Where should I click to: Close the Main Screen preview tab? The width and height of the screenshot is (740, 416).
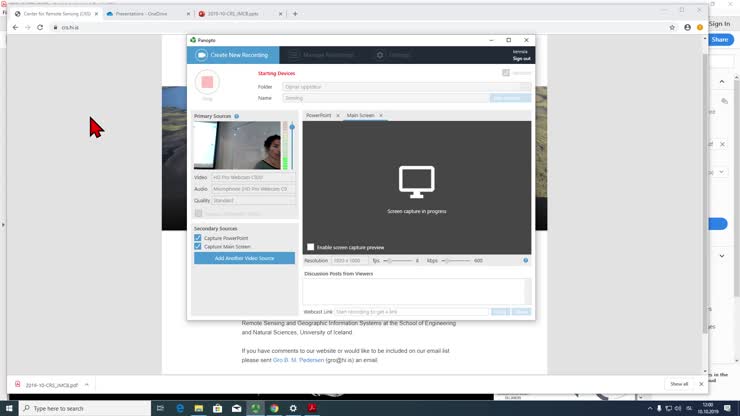coord(381,116)
